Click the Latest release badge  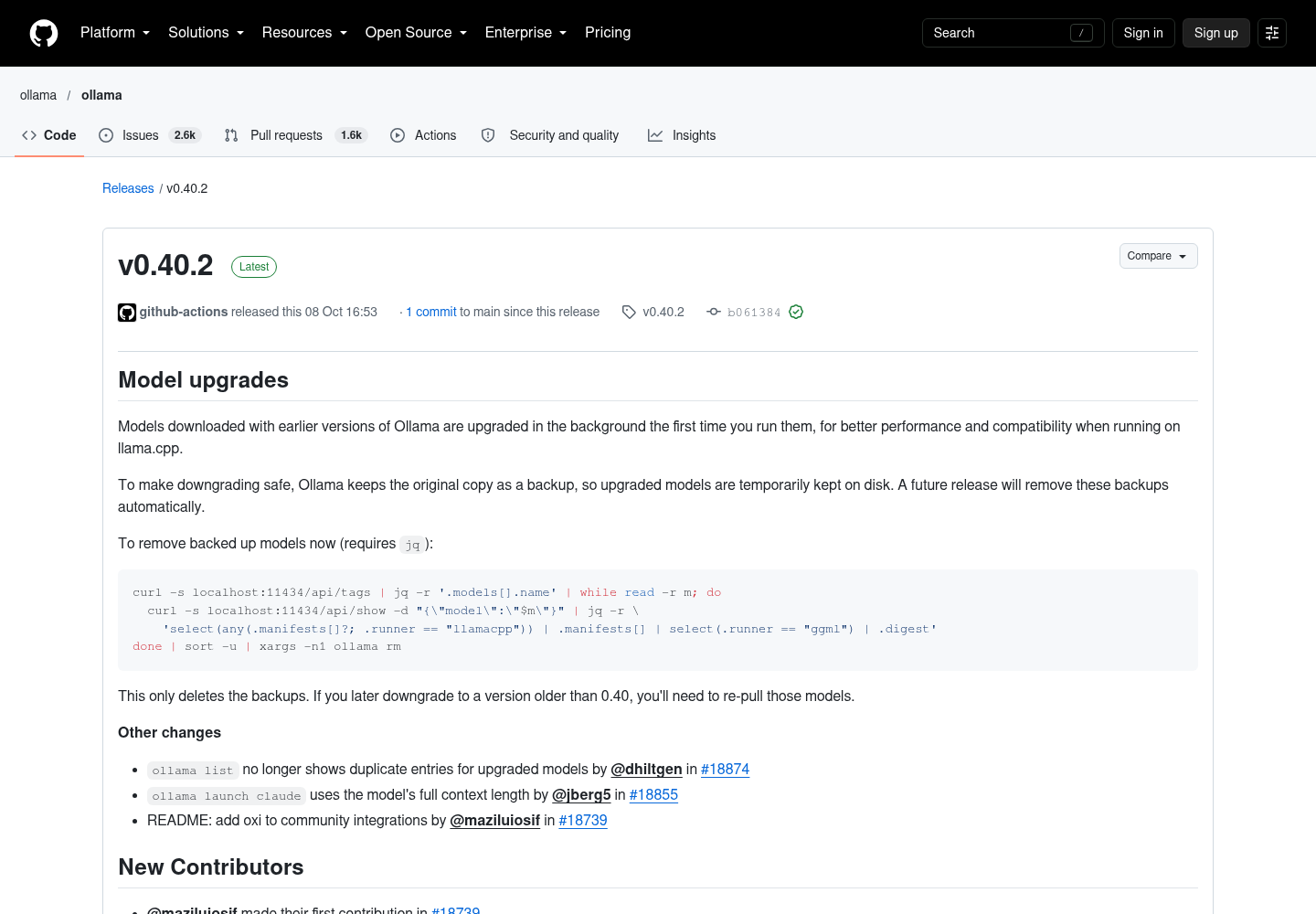(x=254, y=267)
